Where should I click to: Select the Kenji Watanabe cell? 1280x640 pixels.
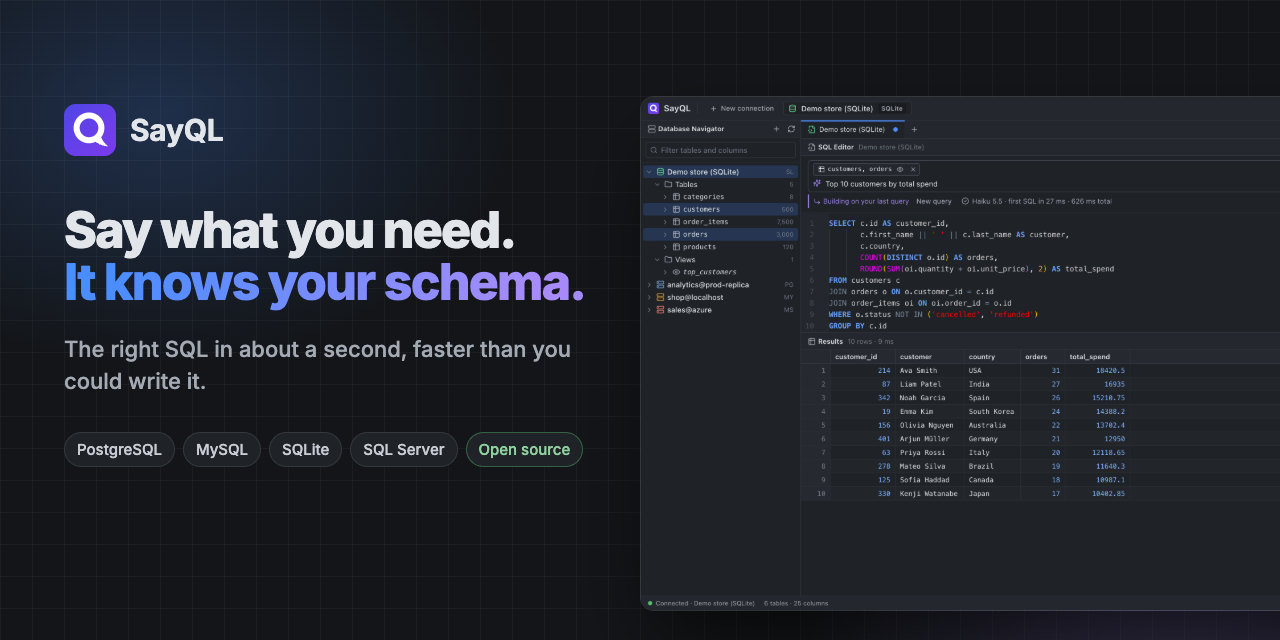(928, 493)
